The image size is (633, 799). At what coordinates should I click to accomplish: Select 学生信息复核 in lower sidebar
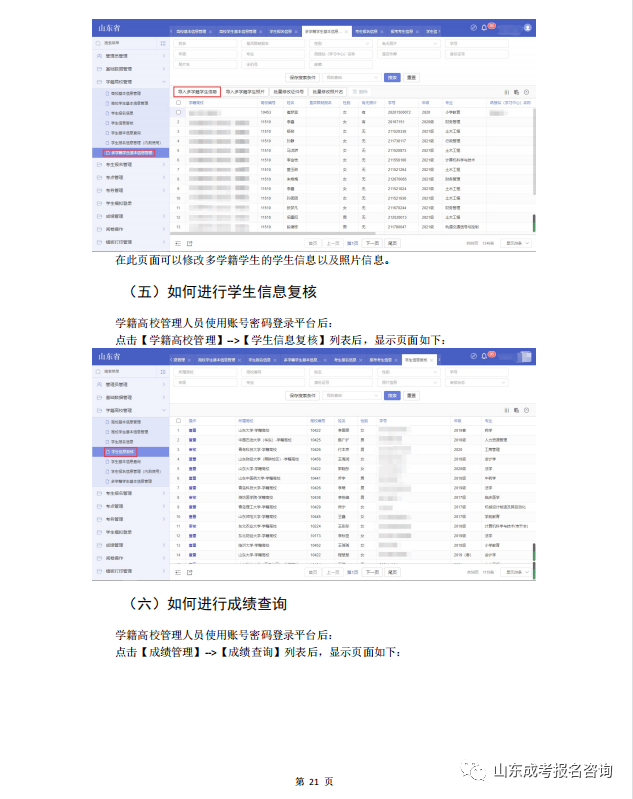click(x=130, y=452)
